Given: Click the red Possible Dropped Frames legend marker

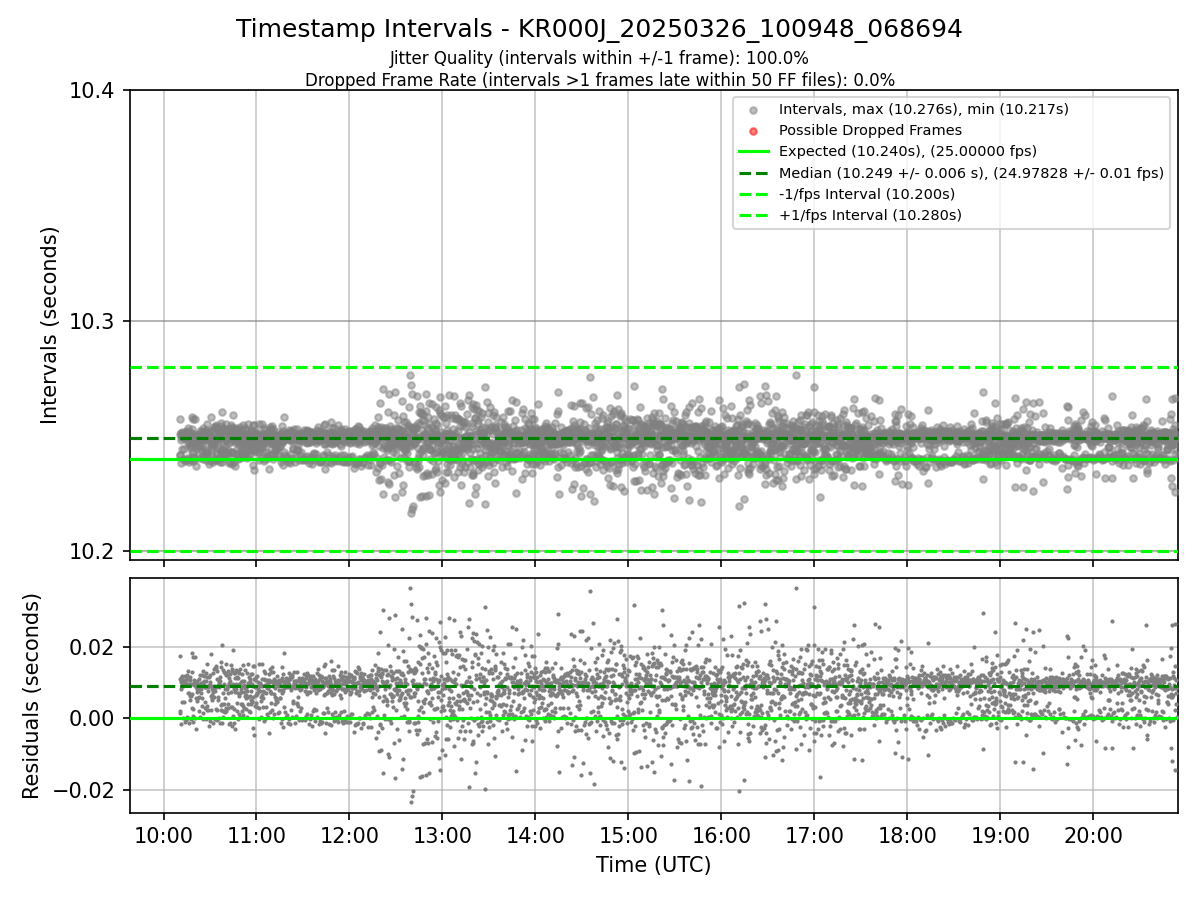Looking at the screenshot, I should click(754, 131).
